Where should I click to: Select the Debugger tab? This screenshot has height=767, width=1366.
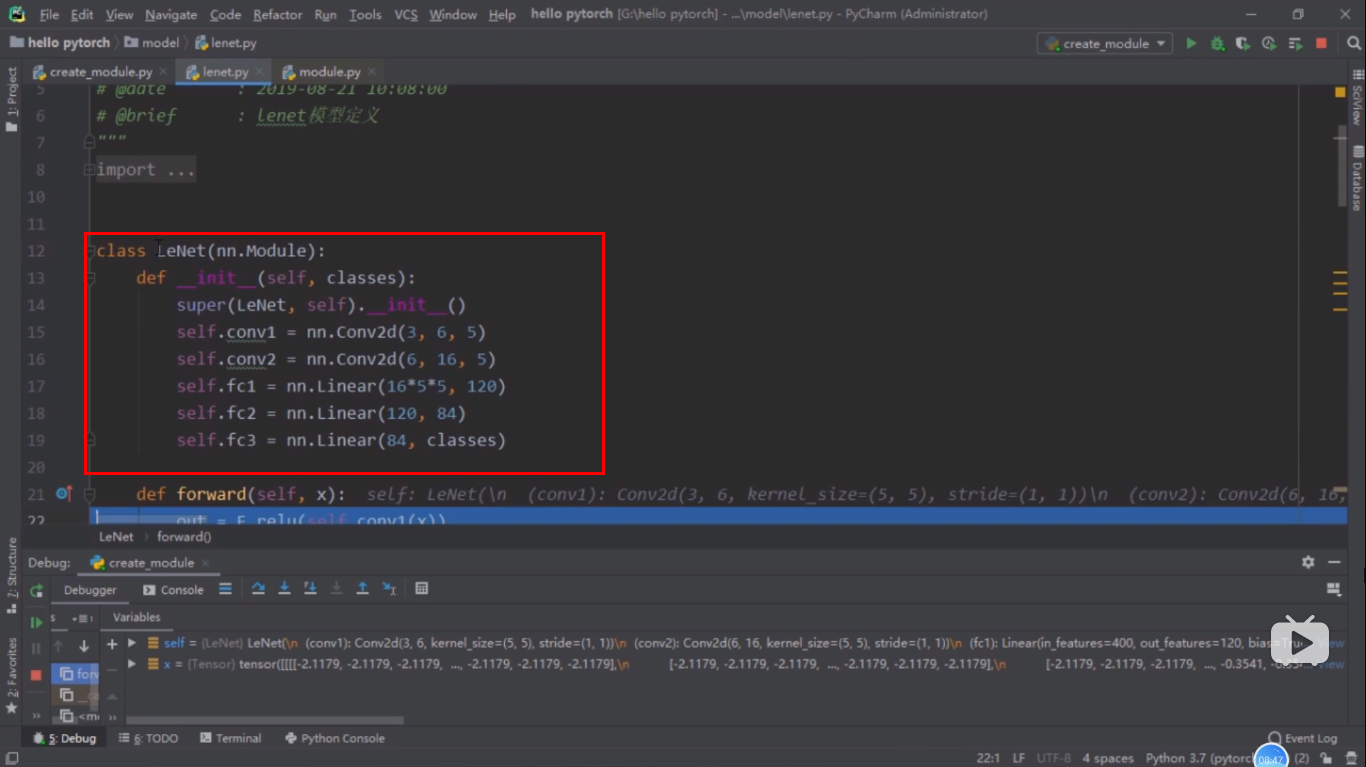90,590
